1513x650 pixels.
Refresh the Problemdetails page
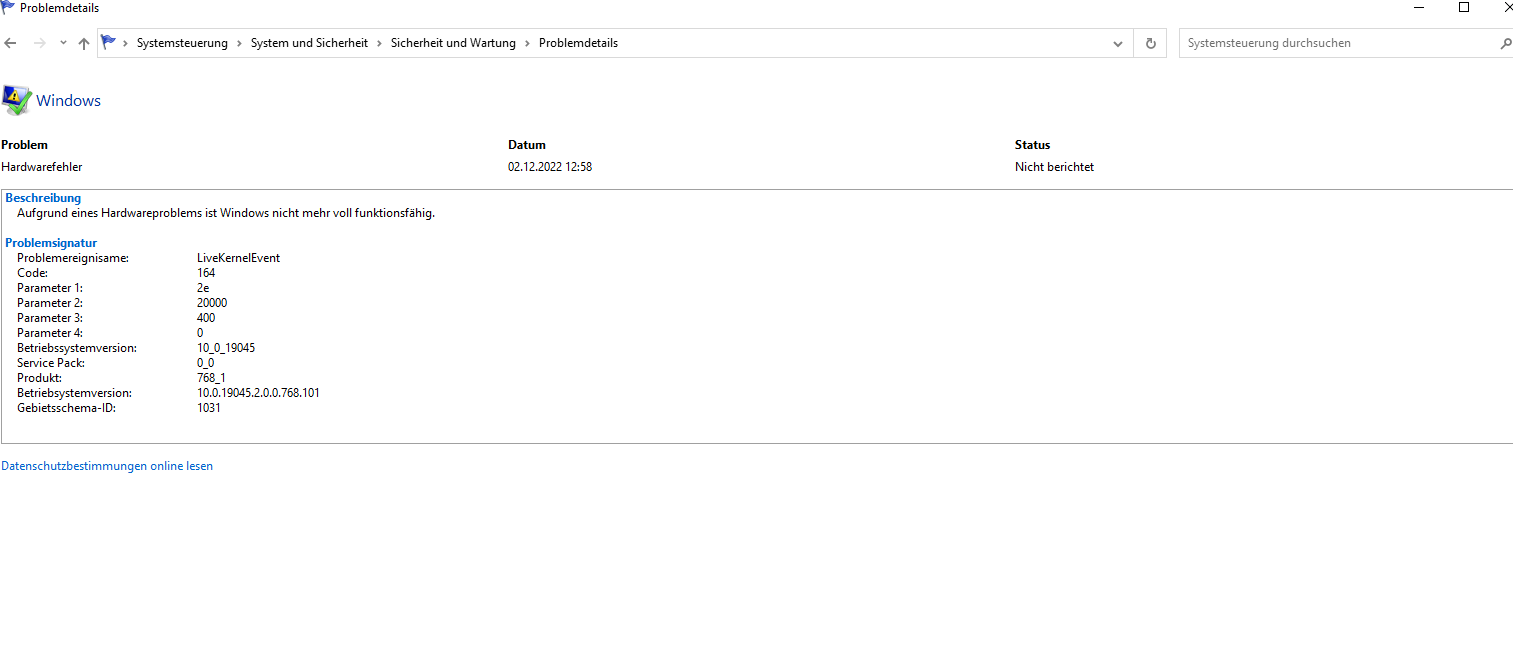point(1150,43)
